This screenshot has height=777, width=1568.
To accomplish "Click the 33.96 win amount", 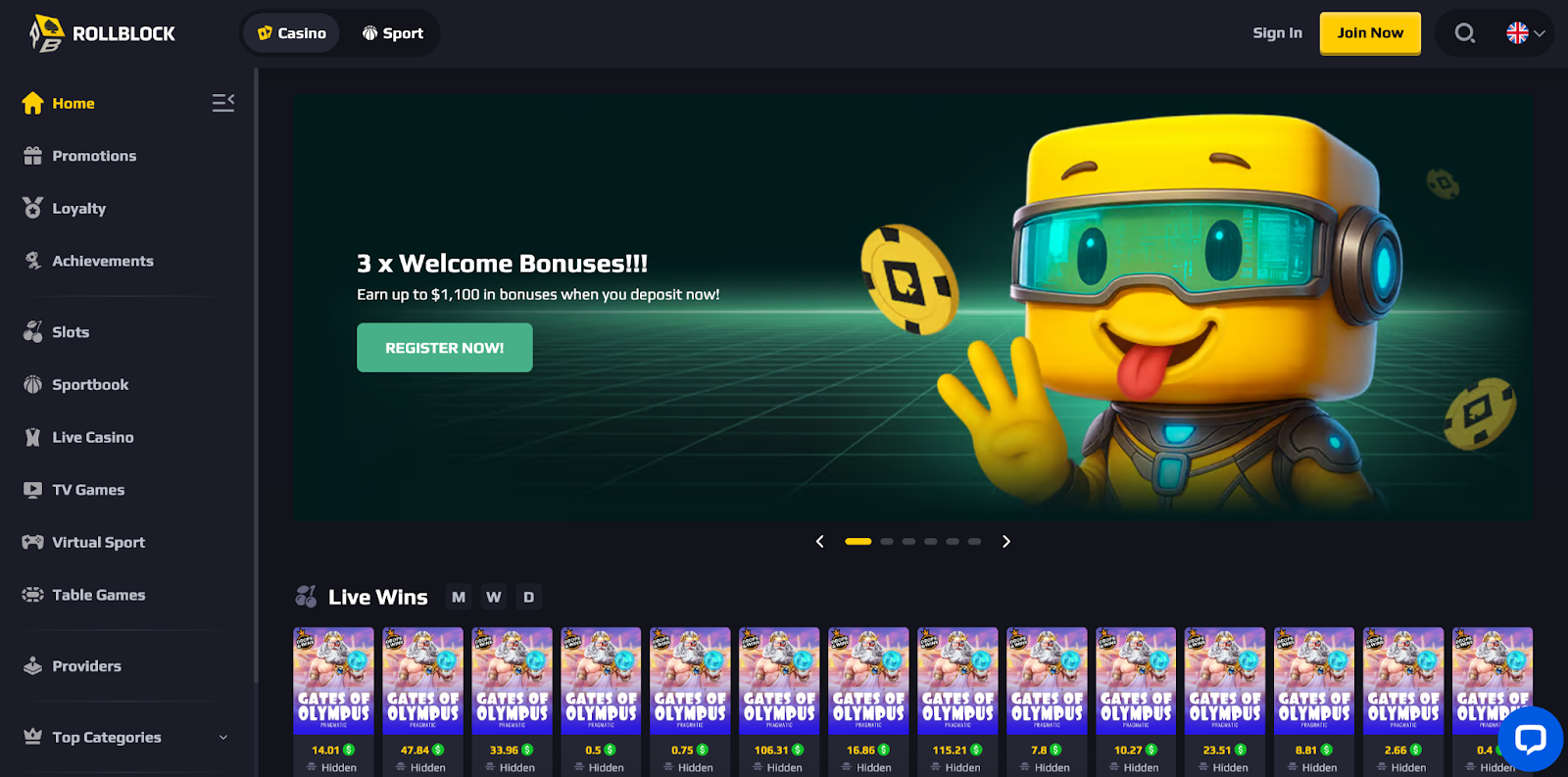I will (504, 750).
